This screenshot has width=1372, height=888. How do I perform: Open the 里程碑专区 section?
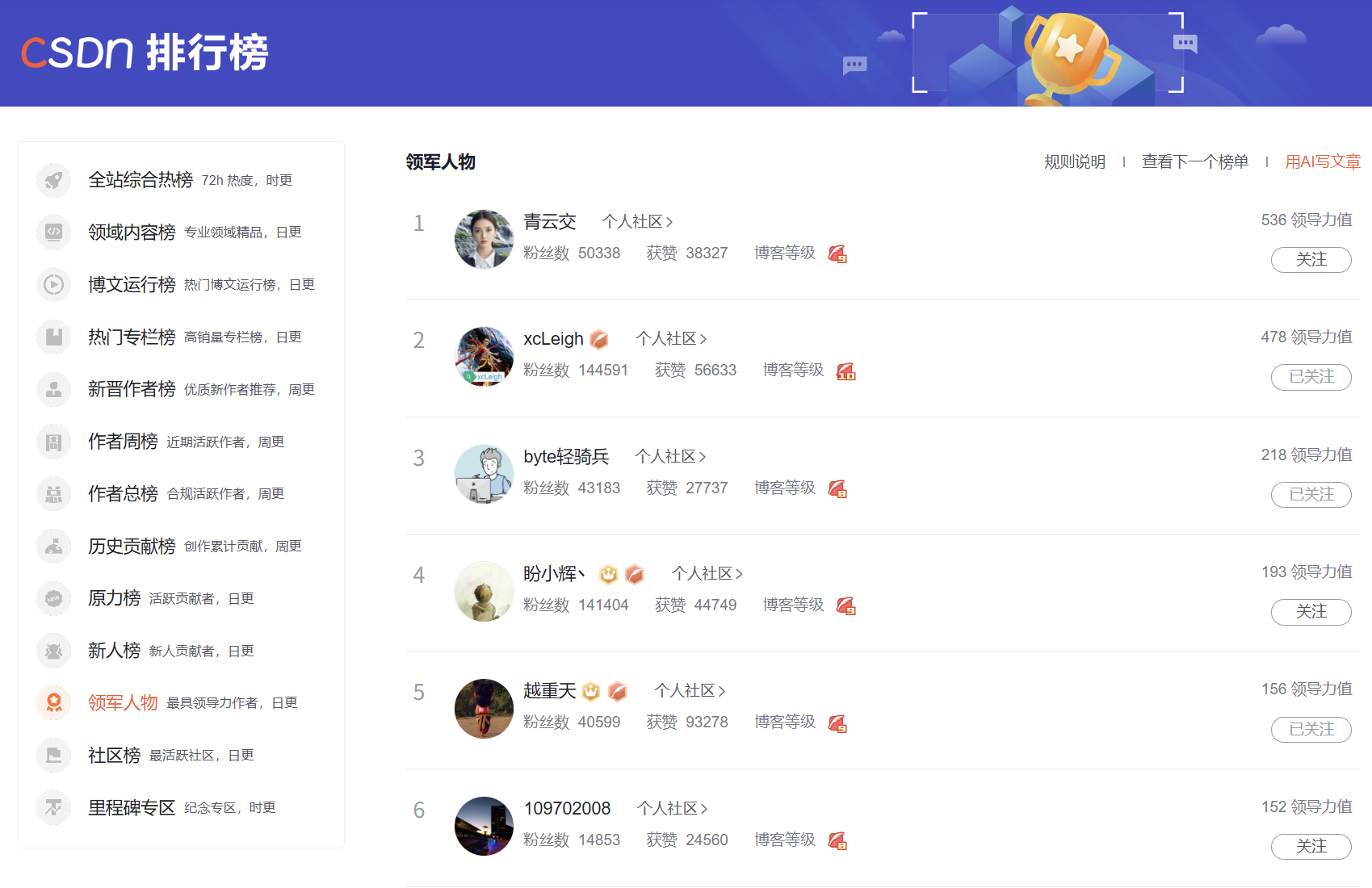(132, 807)
